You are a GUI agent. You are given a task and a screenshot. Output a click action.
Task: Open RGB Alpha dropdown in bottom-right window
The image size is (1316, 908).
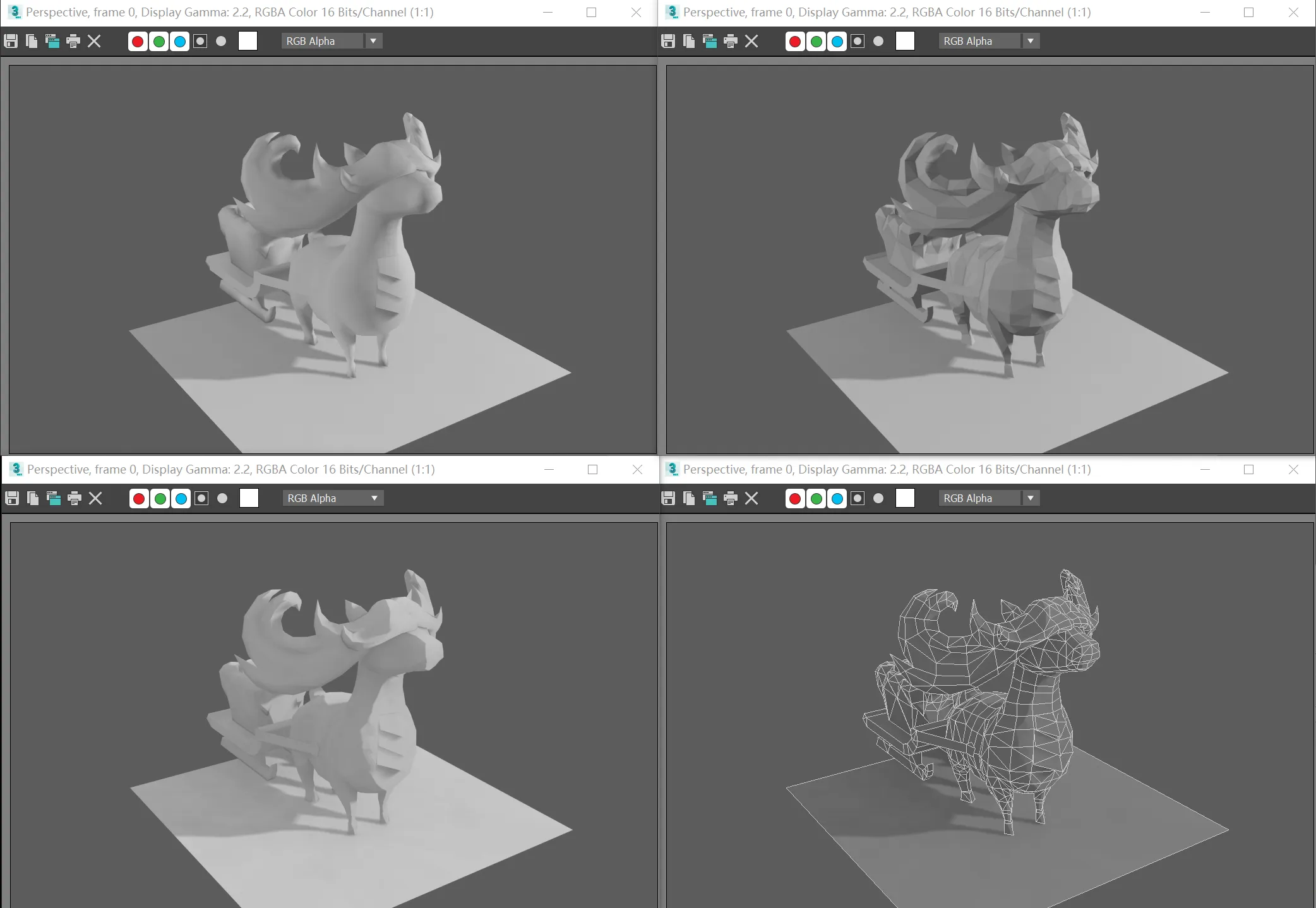pos(990,498)
